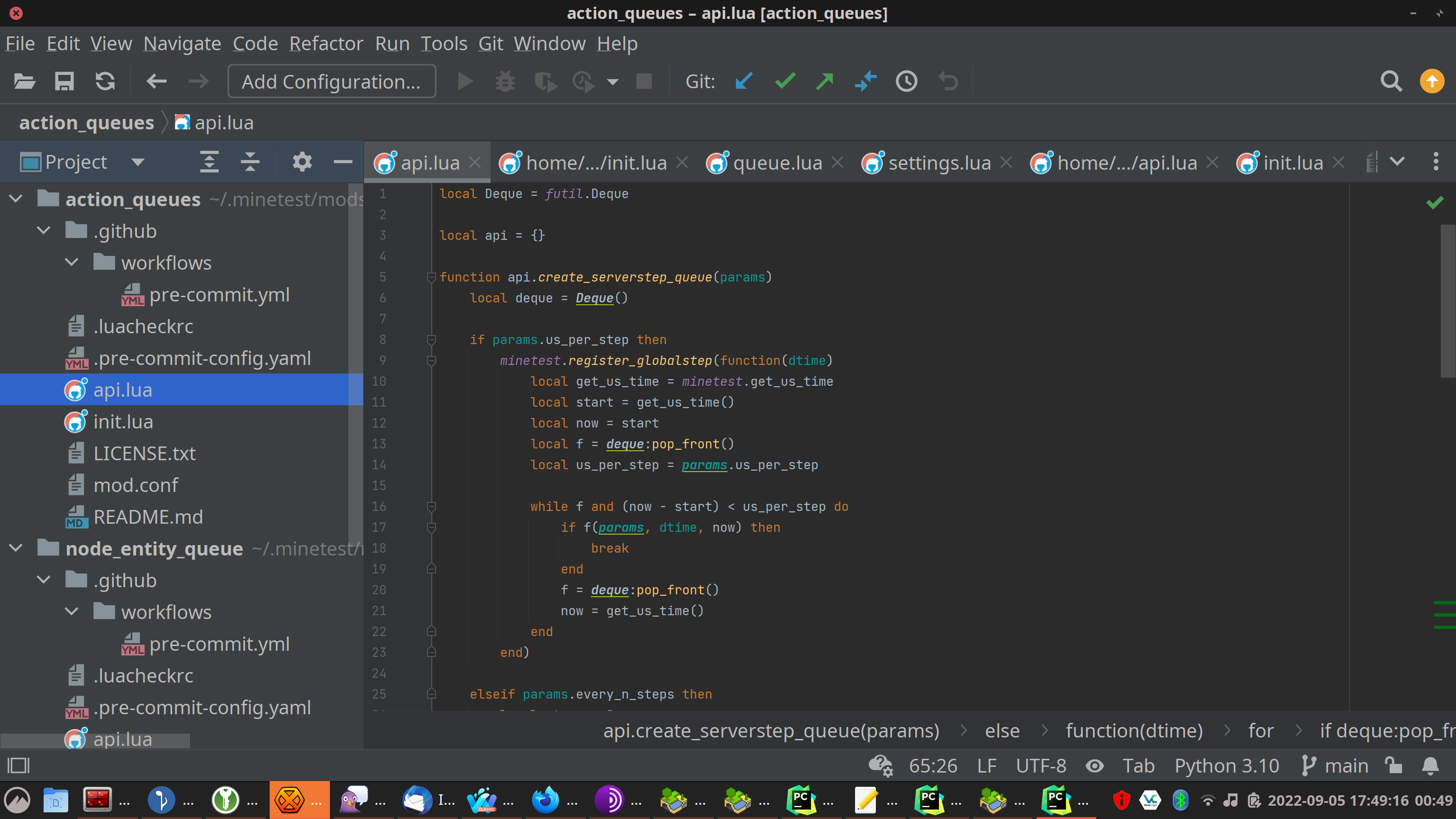Open the Project view dropdown
The image size is (1456, 819).
pos(137,162)
